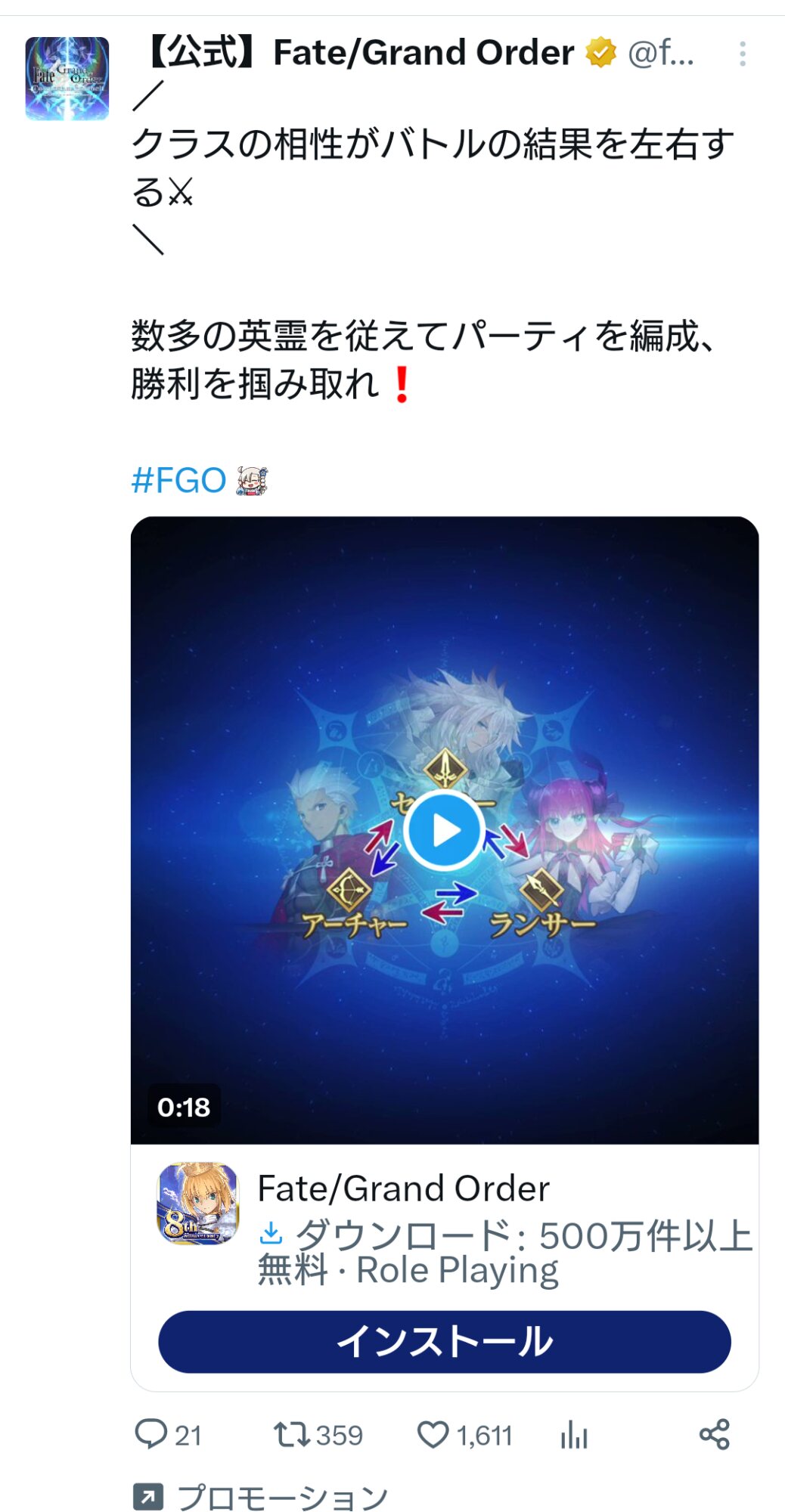The height and width of the screenshot is (1512, 785).
Task: Open the #FGO hashtag
Action: (178, 480)
